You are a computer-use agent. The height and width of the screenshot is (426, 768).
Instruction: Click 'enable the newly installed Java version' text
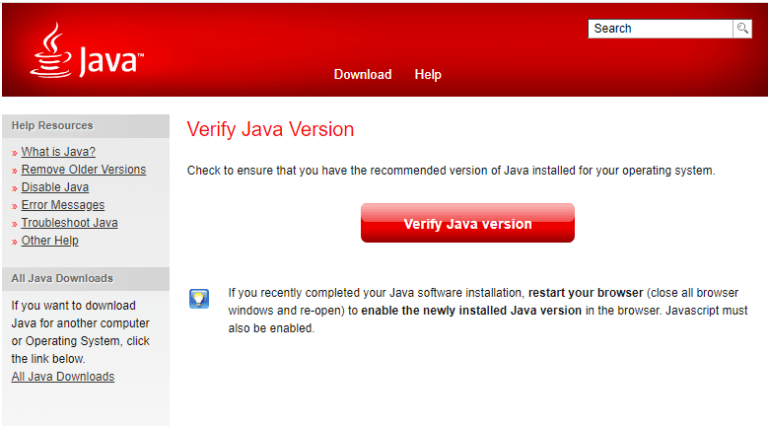[471, 310]
